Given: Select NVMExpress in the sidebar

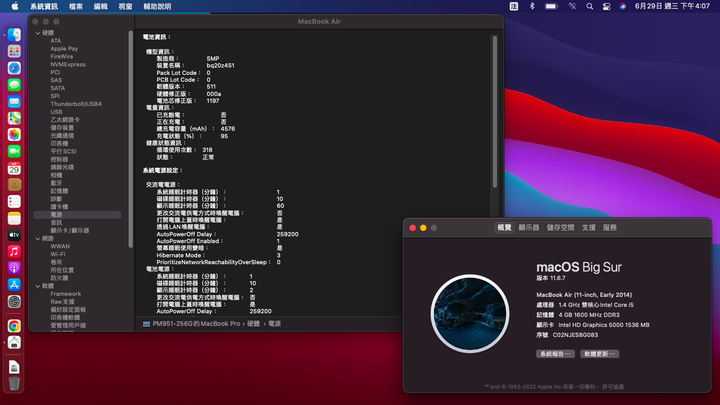Looking at the screenshot, I should (68, 65).
